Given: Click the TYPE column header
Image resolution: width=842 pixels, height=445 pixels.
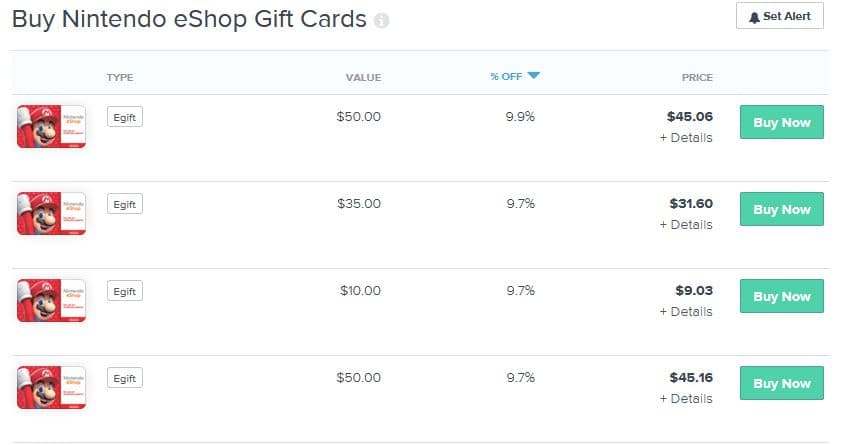Looking at the screenshot, I should point(120,77).
